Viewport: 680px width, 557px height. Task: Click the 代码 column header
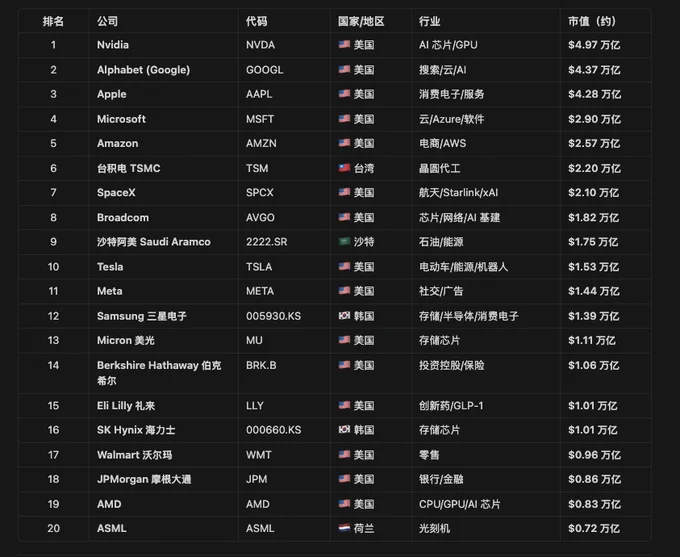pyautogui.click(x=256, y=21)
